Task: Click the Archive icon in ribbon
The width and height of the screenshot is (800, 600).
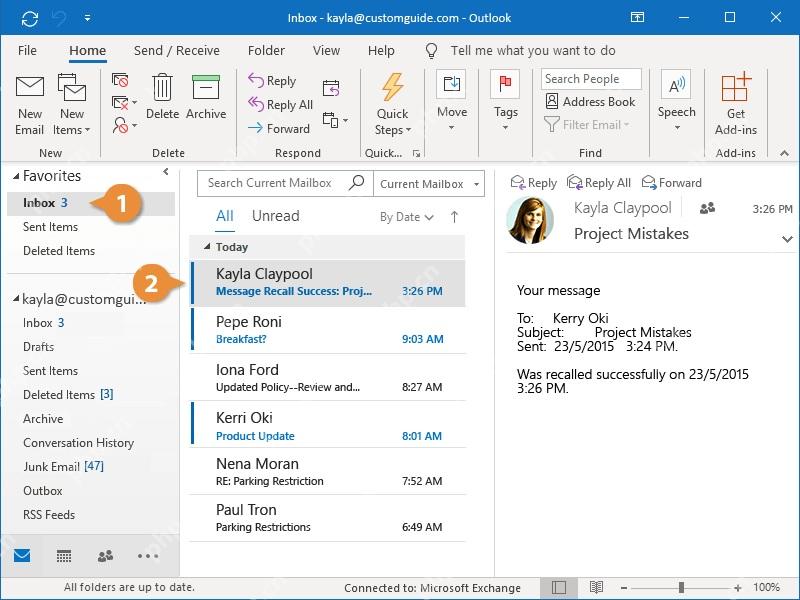Action: click(206, 87)
